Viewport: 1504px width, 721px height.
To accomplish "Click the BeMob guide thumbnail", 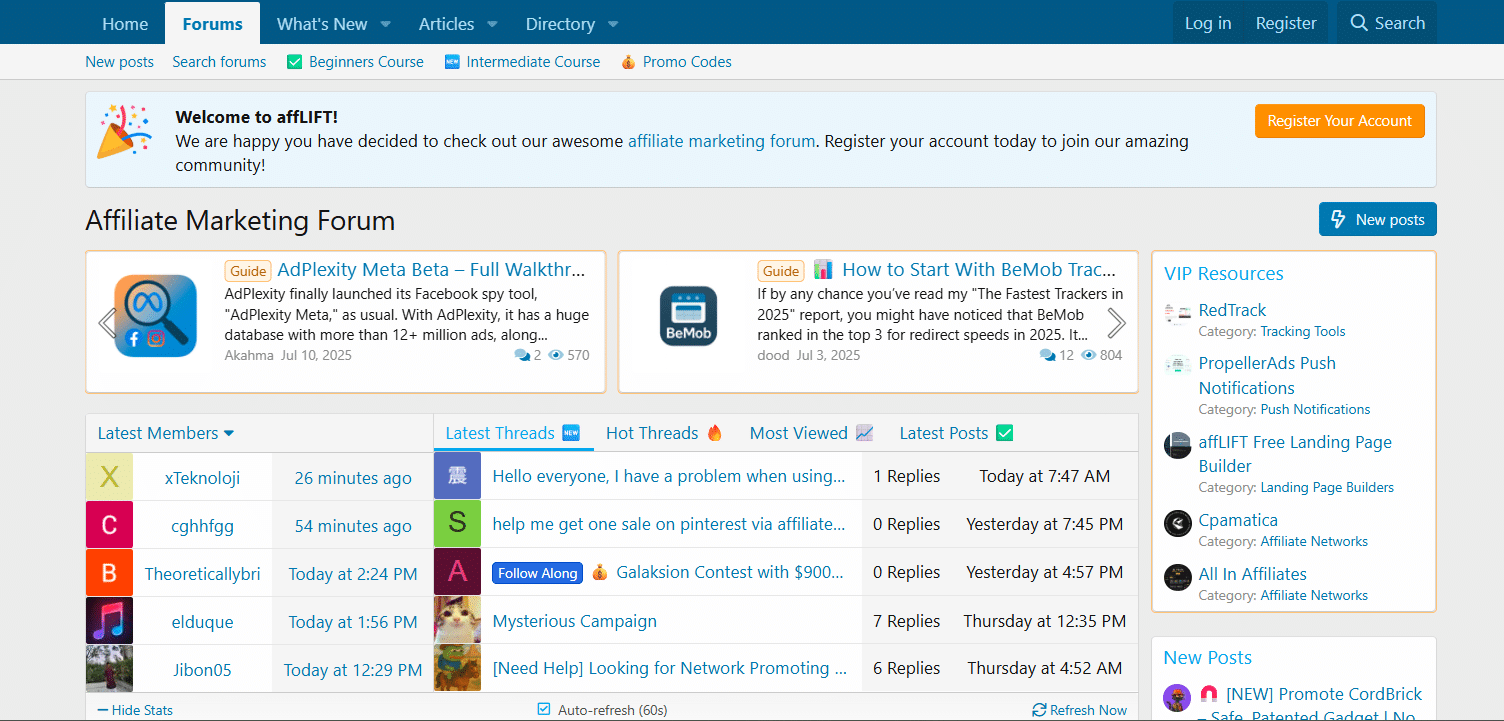I will click(688, 316).
